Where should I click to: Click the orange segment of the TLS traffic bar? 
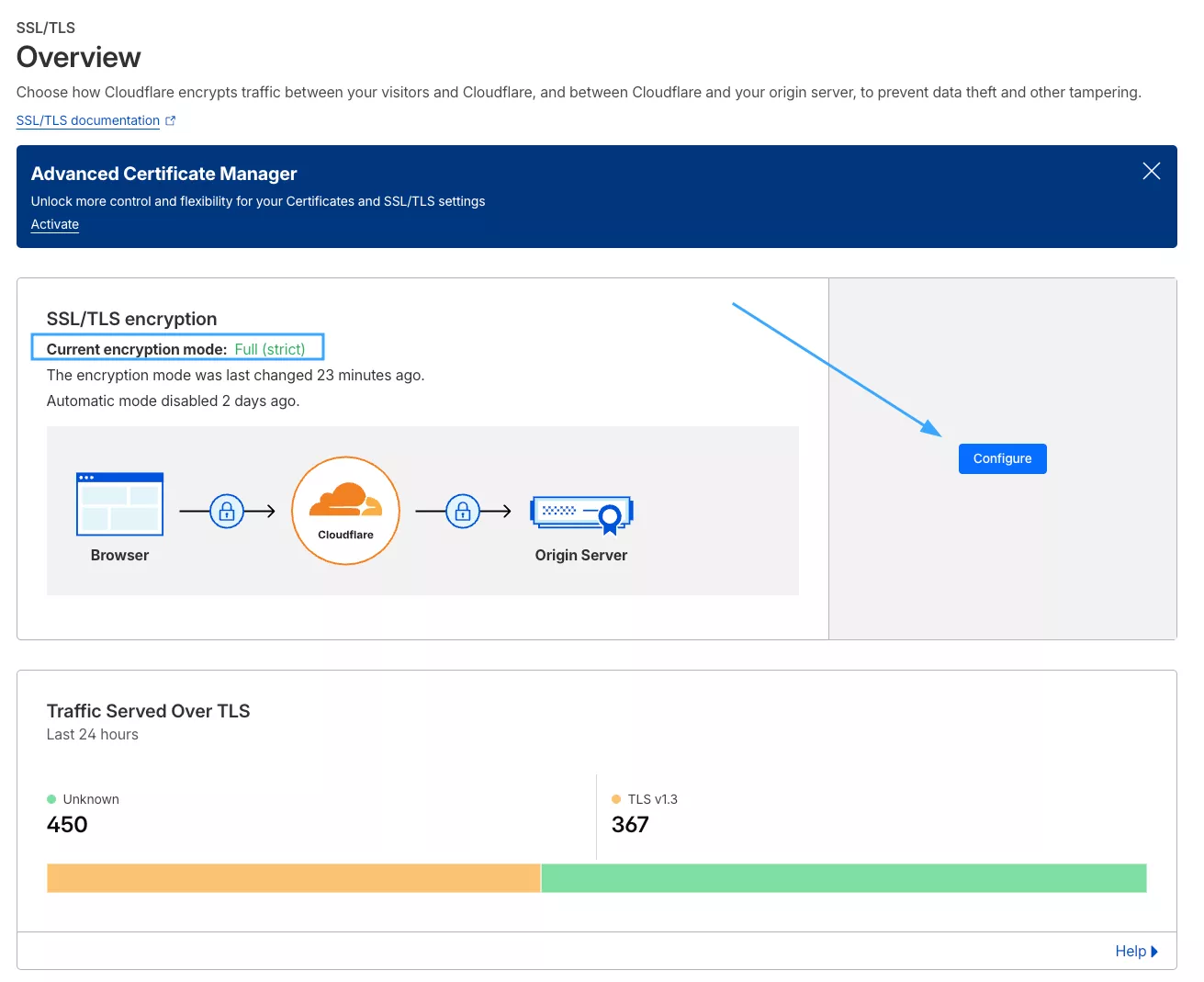point(293,877)
